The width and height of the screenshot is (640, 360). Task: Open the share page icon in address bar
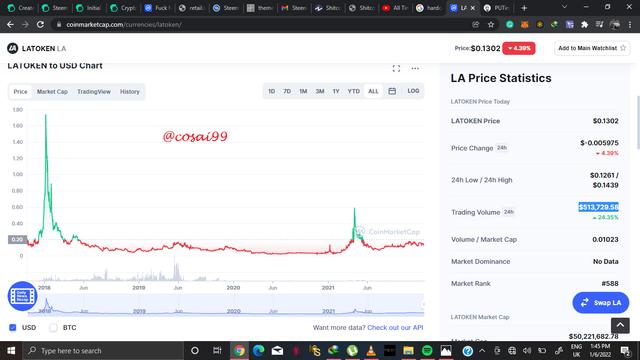point(476,24)
